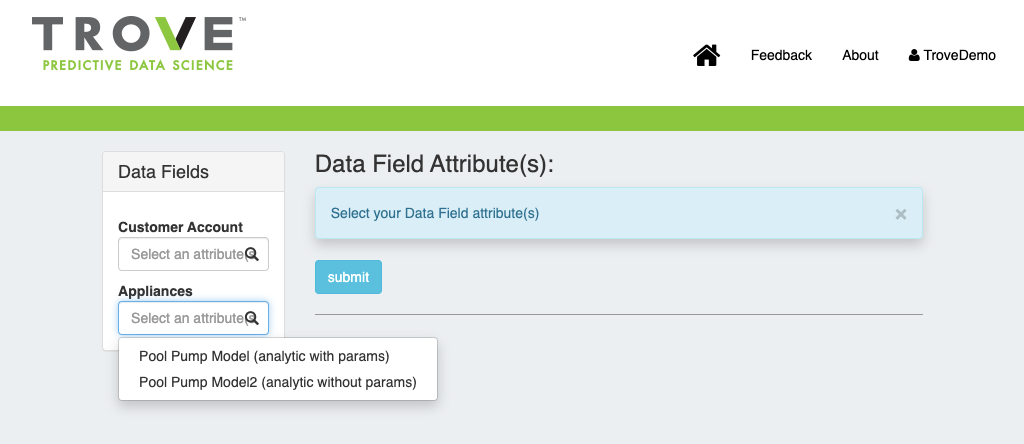The width and height of the screenshot is (1024, 444).
Task: Focus the Customer Account attribute field
Action: [185, 254]
